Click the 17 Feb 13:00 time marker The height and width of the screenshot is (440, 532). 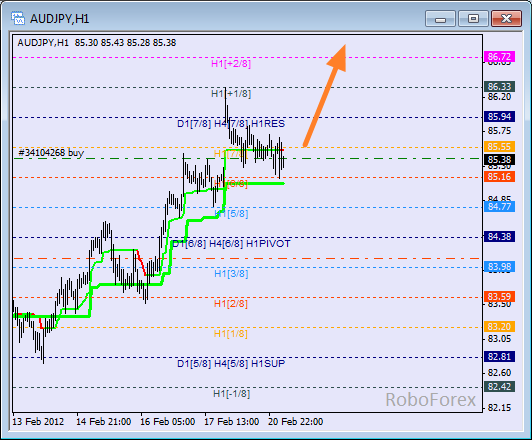pos(231,422)
